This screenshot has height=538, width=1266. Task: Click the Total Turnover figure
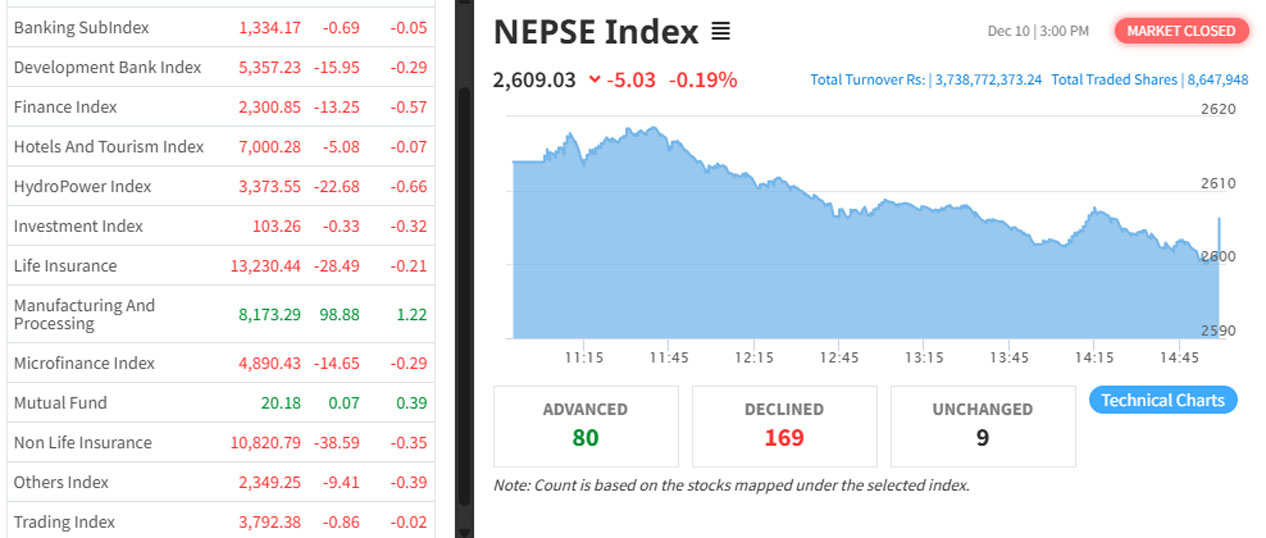[988, 80]
